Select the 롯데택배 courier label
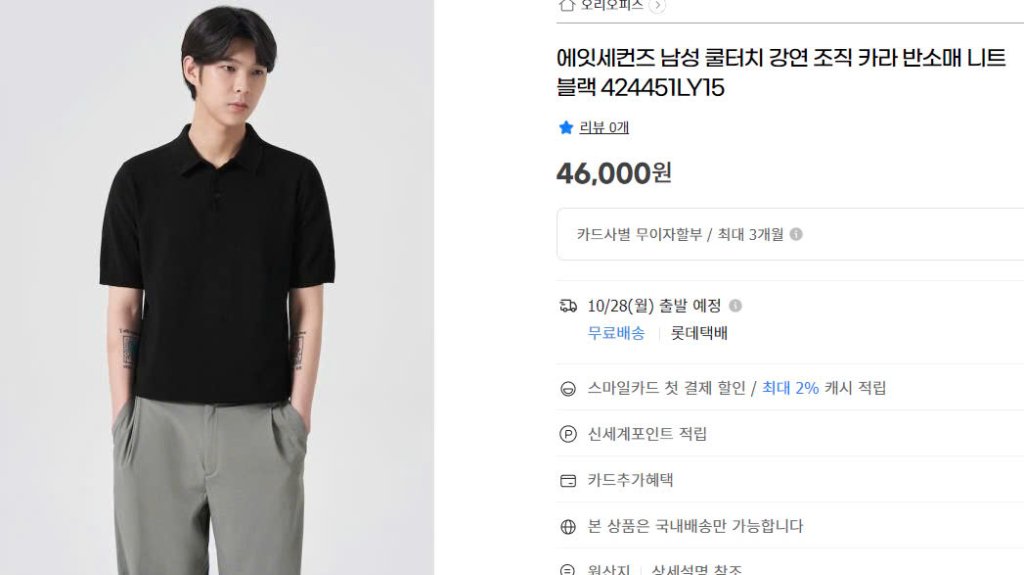The image size is (1024, 575). (x=699, y=333)
